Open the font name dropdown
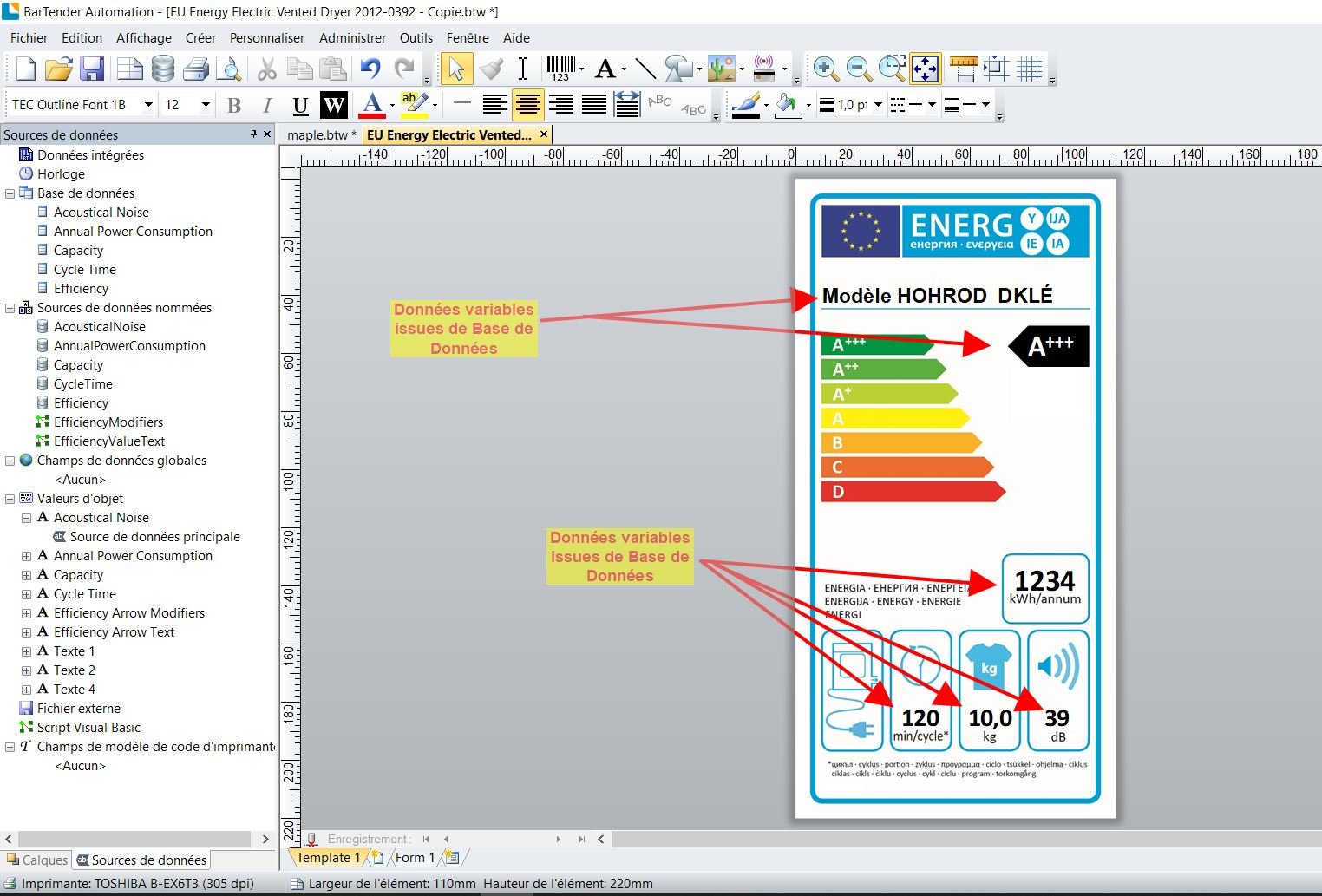The height and width of the screenshot is (896, 1322). (148, 105)
